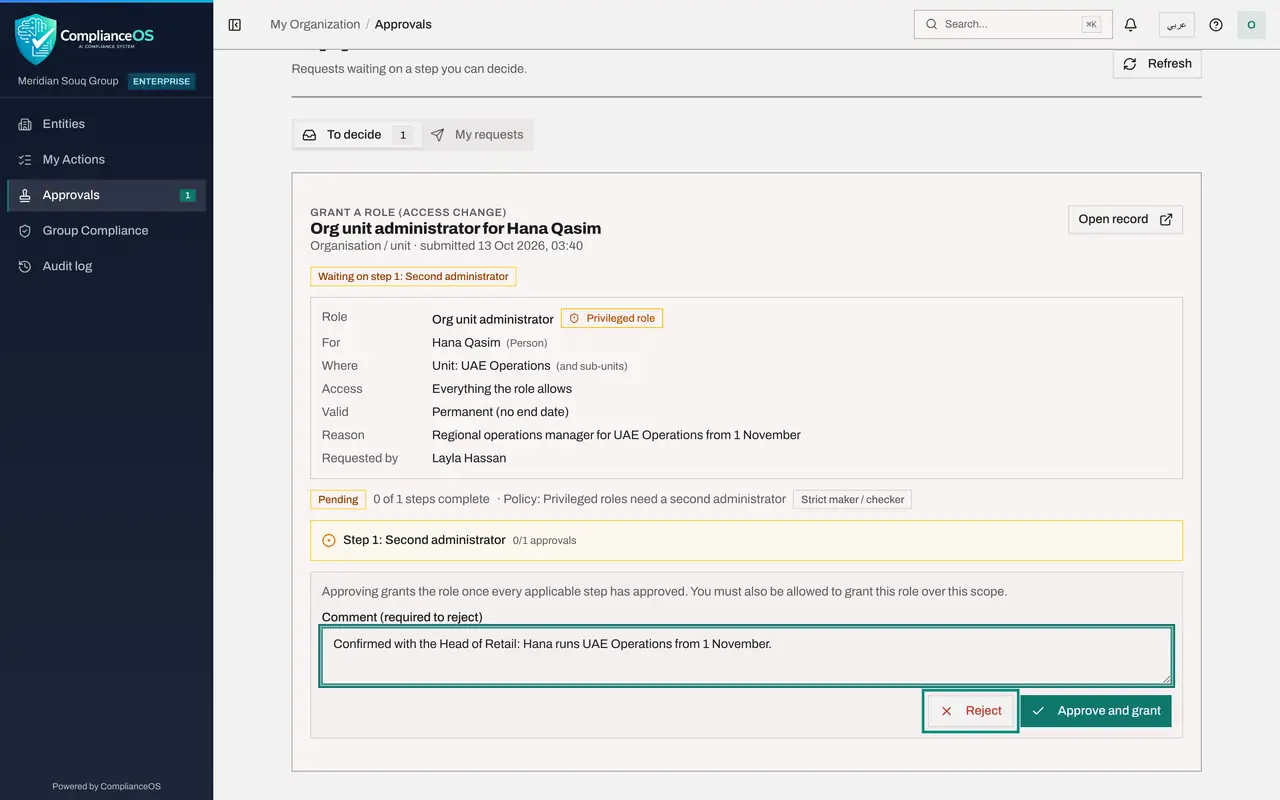Focus the Comment text area

pyautogui.click(x=746, y=656)
